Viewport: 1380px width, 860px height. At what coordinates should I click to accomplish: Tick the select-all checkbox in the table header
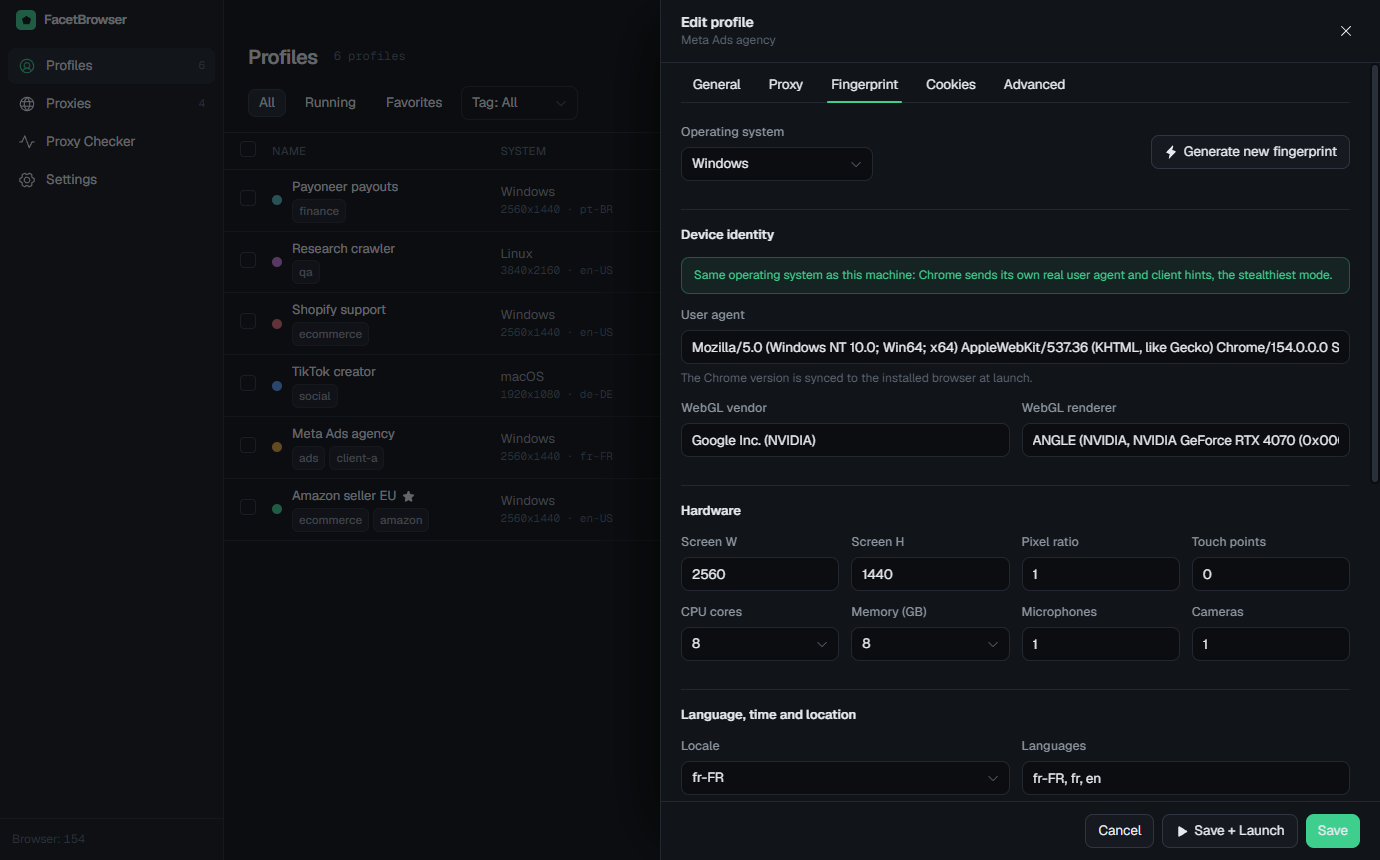click(x=248, y=150)
